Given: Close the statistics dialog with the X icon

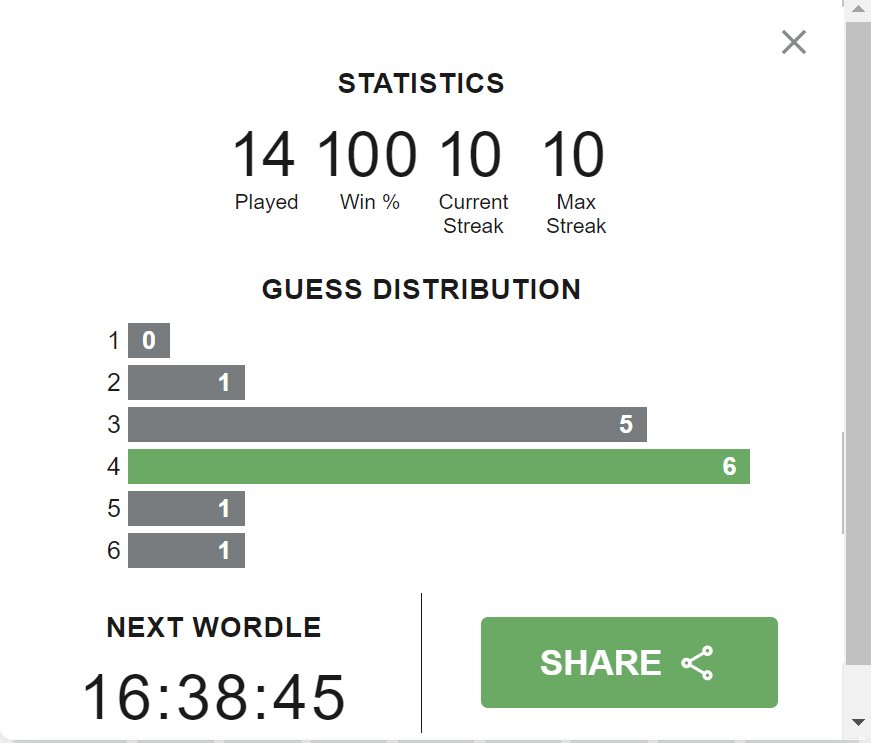Looking at the screenshot, I should coord(793,42).
